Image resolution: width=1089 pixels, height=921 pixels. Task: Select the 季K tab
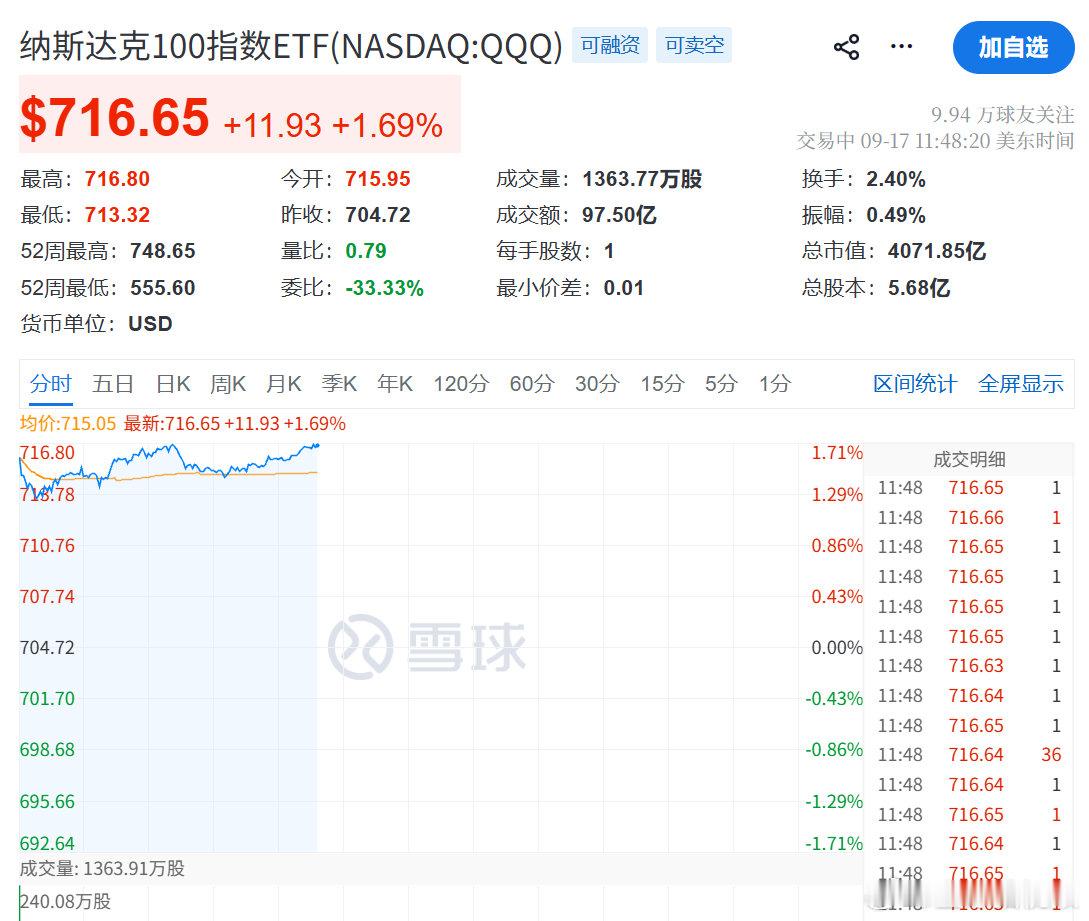339,383
